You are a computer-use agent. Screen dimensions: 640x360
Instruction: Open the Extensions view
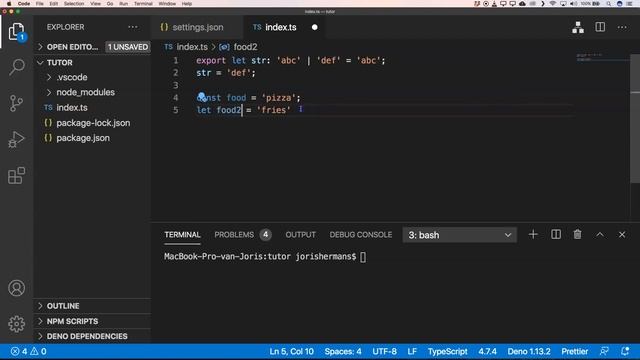[x=16, y=176]
